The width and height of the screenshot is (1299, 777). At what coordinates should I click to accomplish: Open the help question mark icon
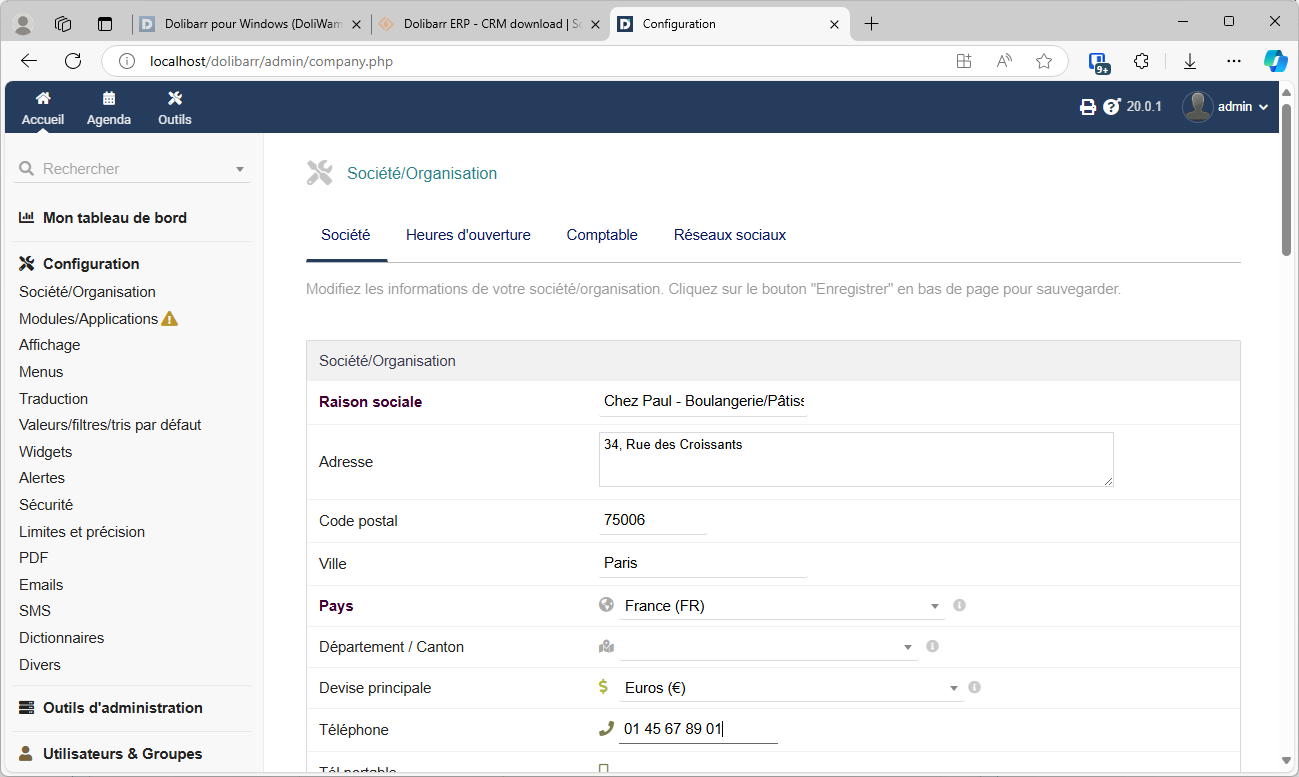pyautogui.click(x=1112, y=107)
